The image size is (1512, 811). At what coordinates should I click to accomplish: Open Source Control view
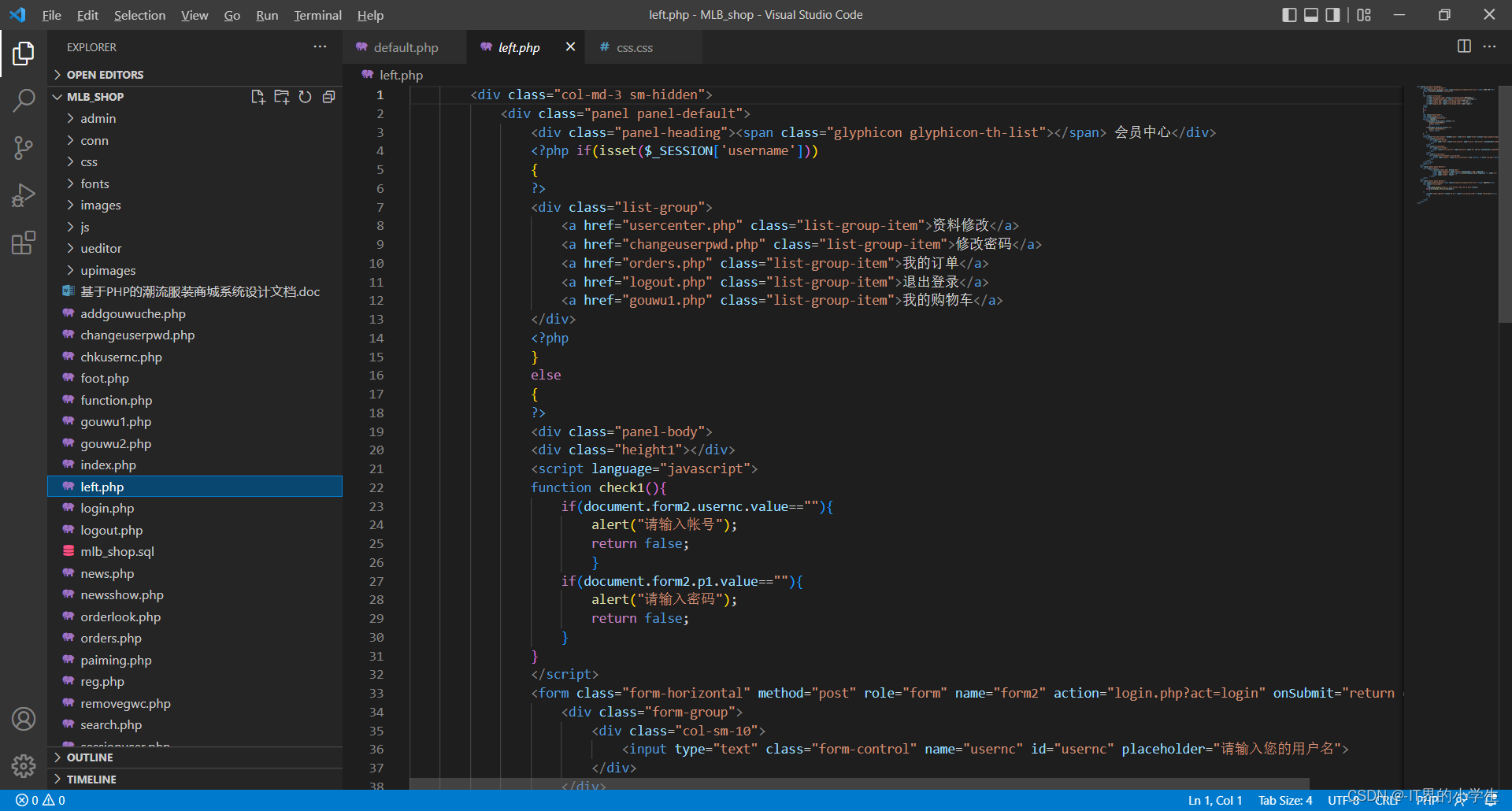click(24, 147)
